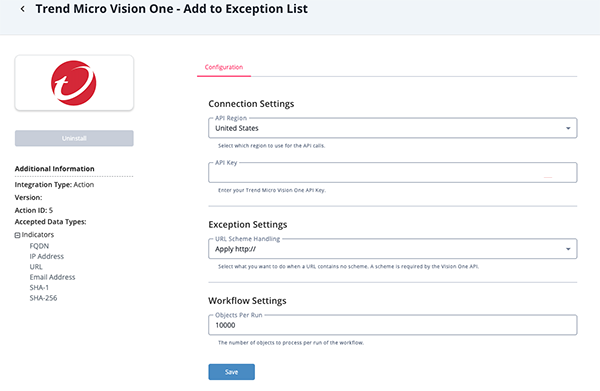600x391 pixels.
Task: Open the URL Scheme Handling dropdown
Action: click(393, 249)
